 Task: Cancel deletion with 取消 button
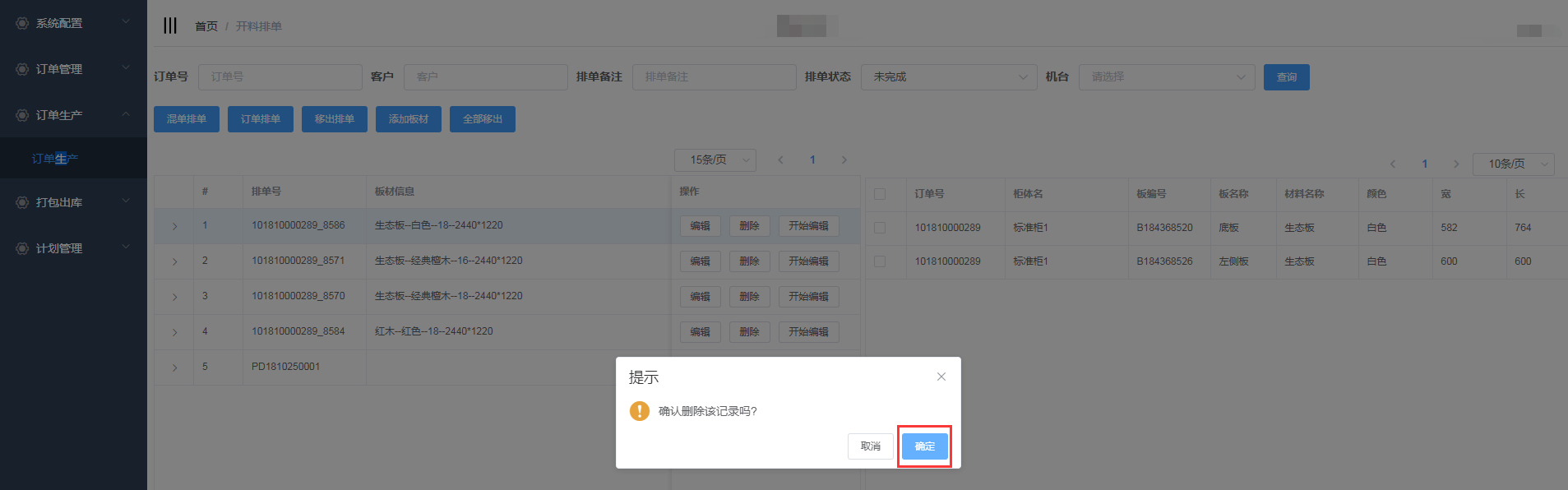coord(870,446)
